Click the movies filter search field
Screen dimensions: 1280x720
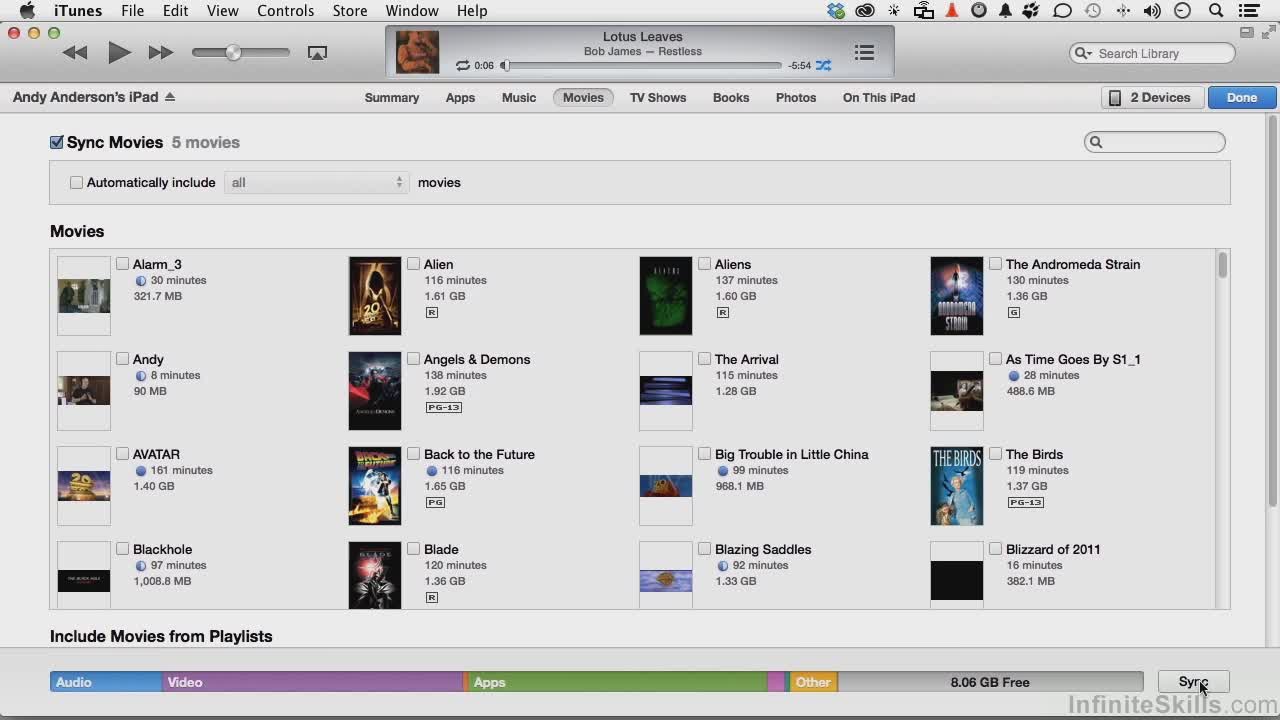coord(1155,142)
